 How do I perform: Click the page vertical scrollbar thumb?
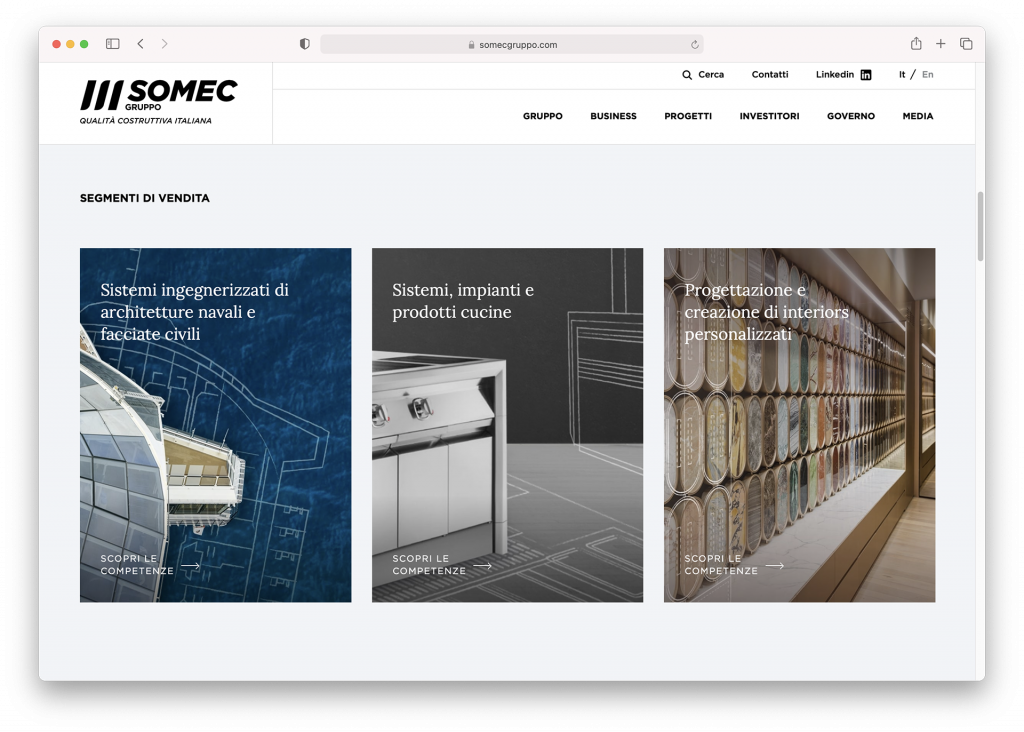pos(980,227)
